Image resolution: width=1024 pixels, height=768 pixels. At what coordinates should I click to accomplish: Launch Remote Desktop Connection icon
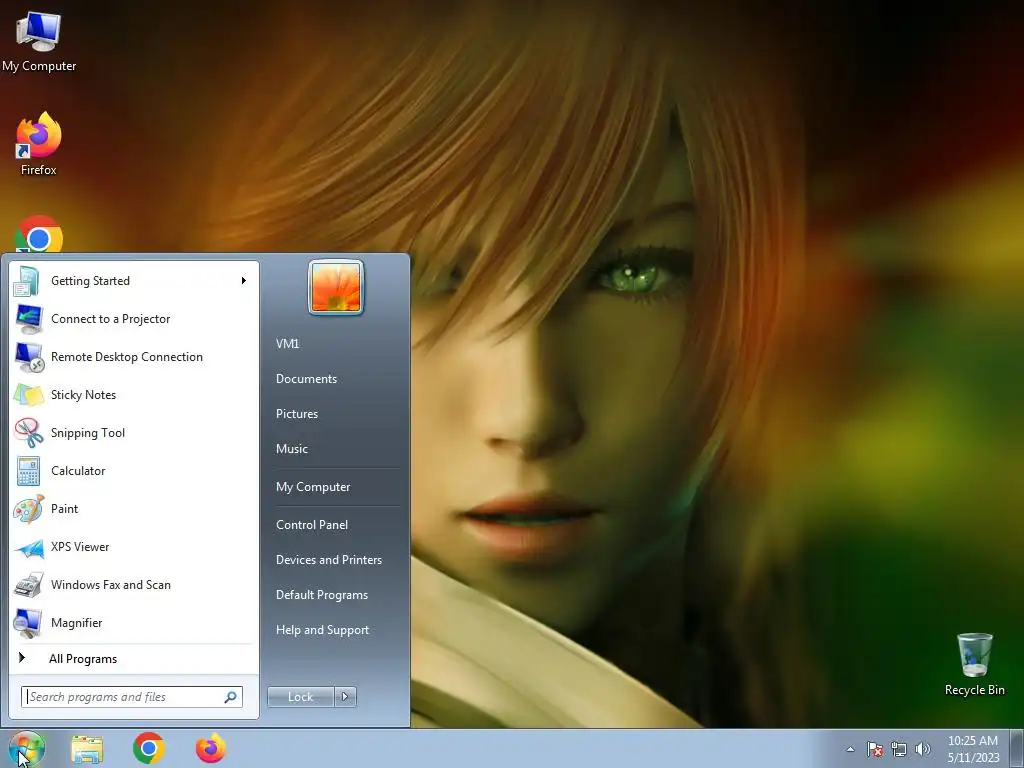[27, 357]
